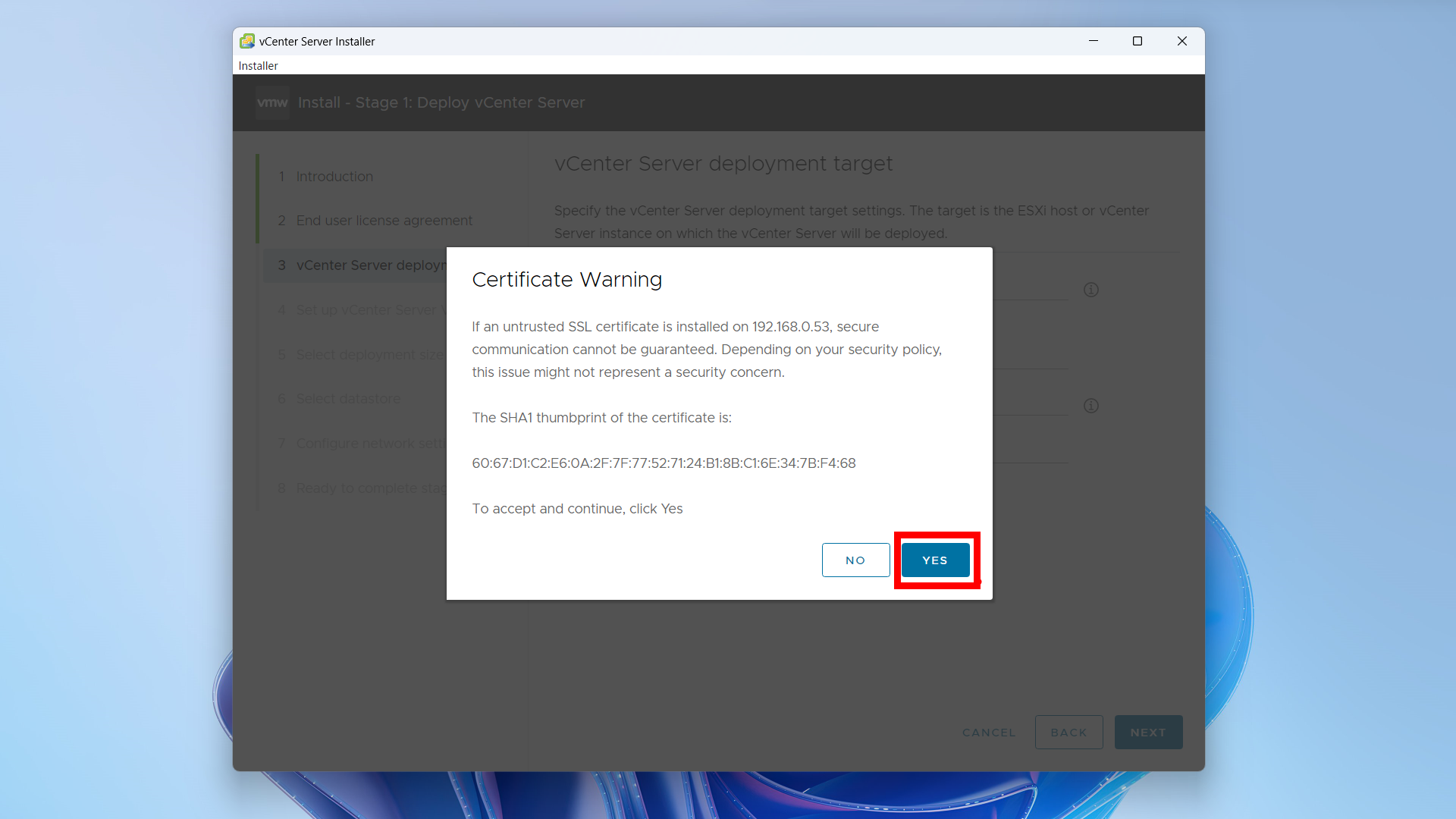Maximize the installer window
The width and height of the screenshot is (1456, 819).
[1137, 41]
